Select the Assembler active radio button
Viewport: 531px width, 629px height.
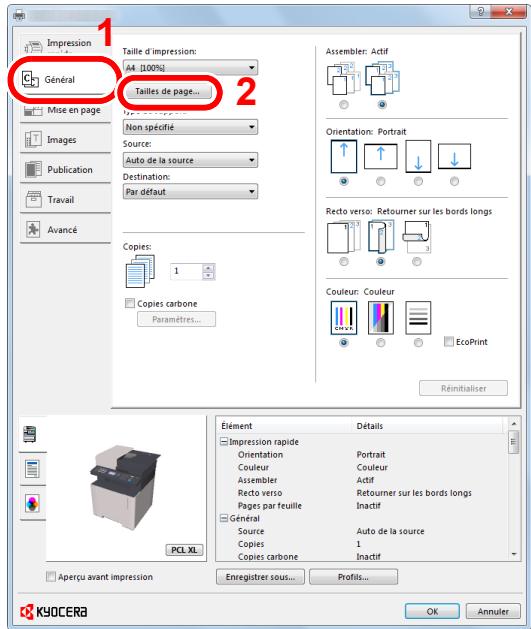point(382,105)
